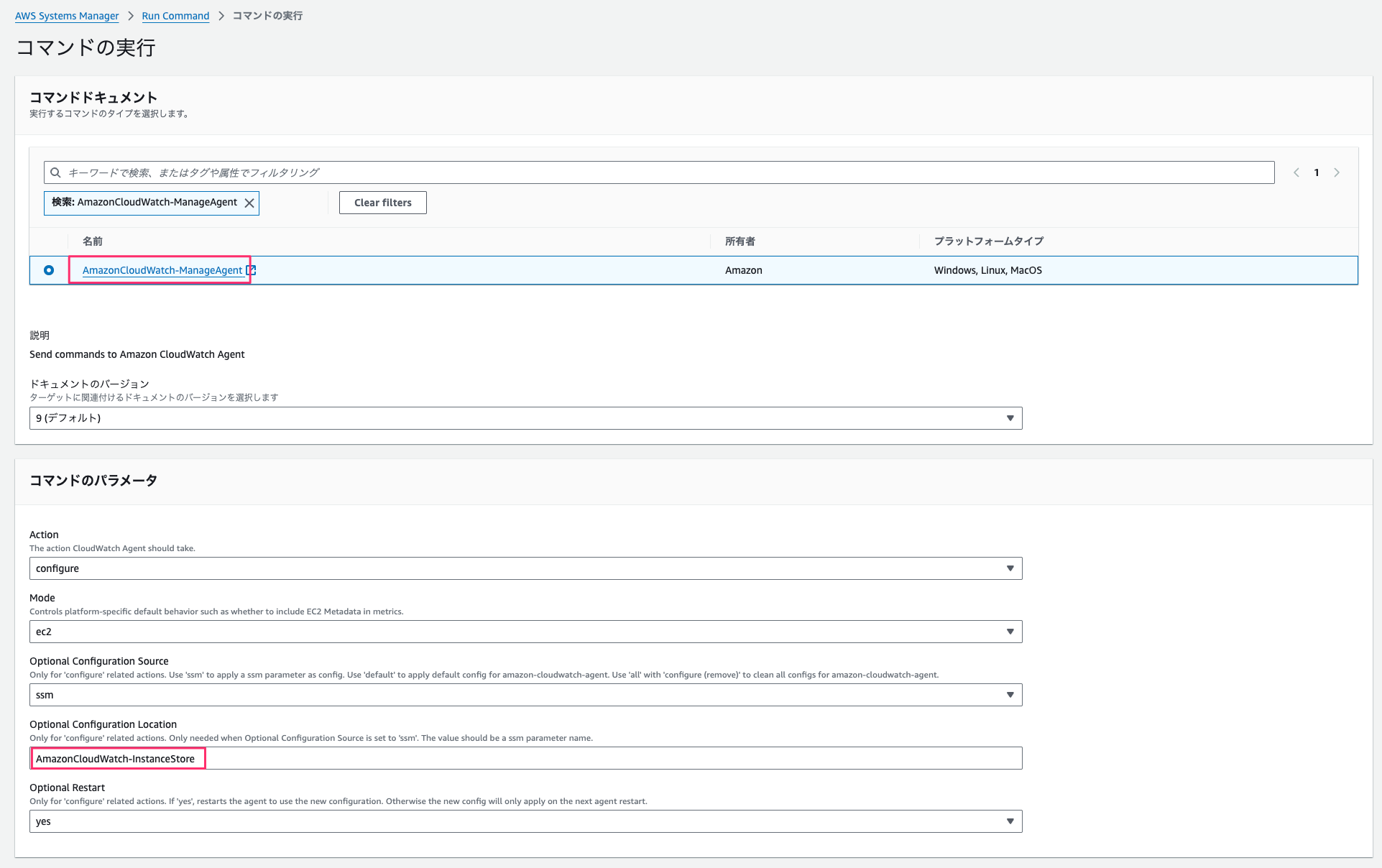
Task: Click the Amazon owner cell
Action: pos(744,270)
